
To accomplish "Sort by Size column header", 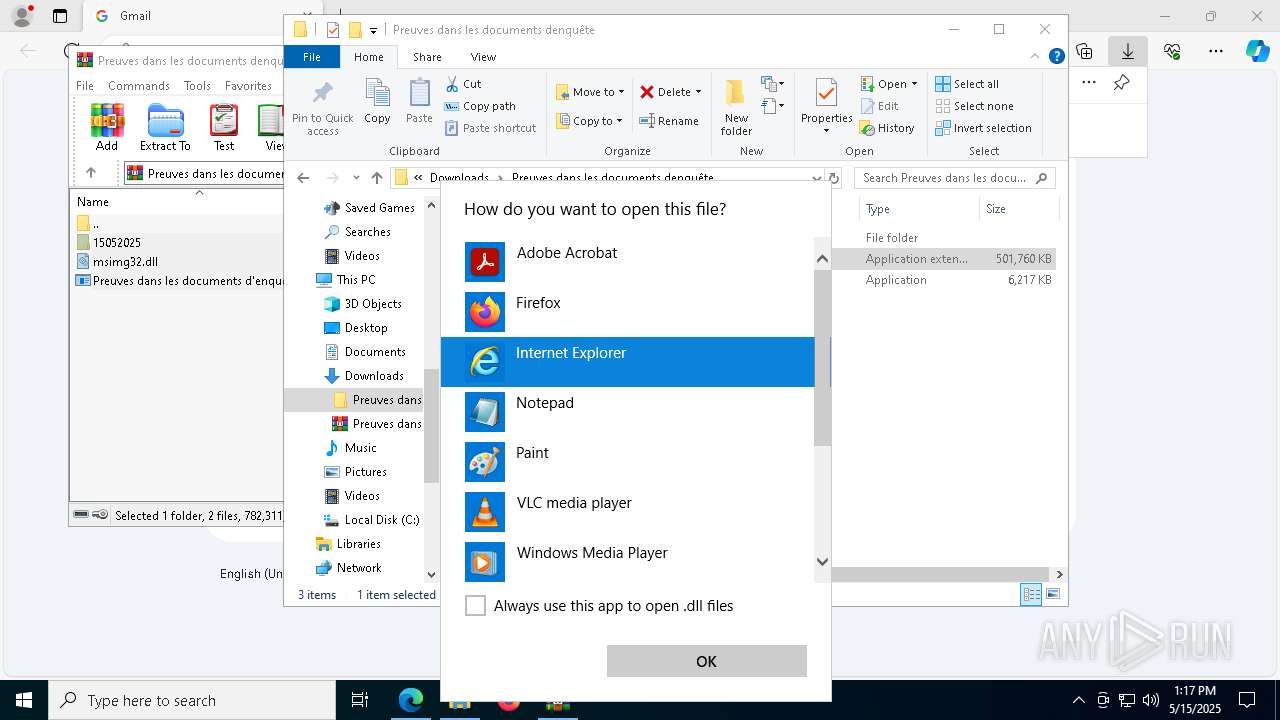I will click(x=1018, y=209).
